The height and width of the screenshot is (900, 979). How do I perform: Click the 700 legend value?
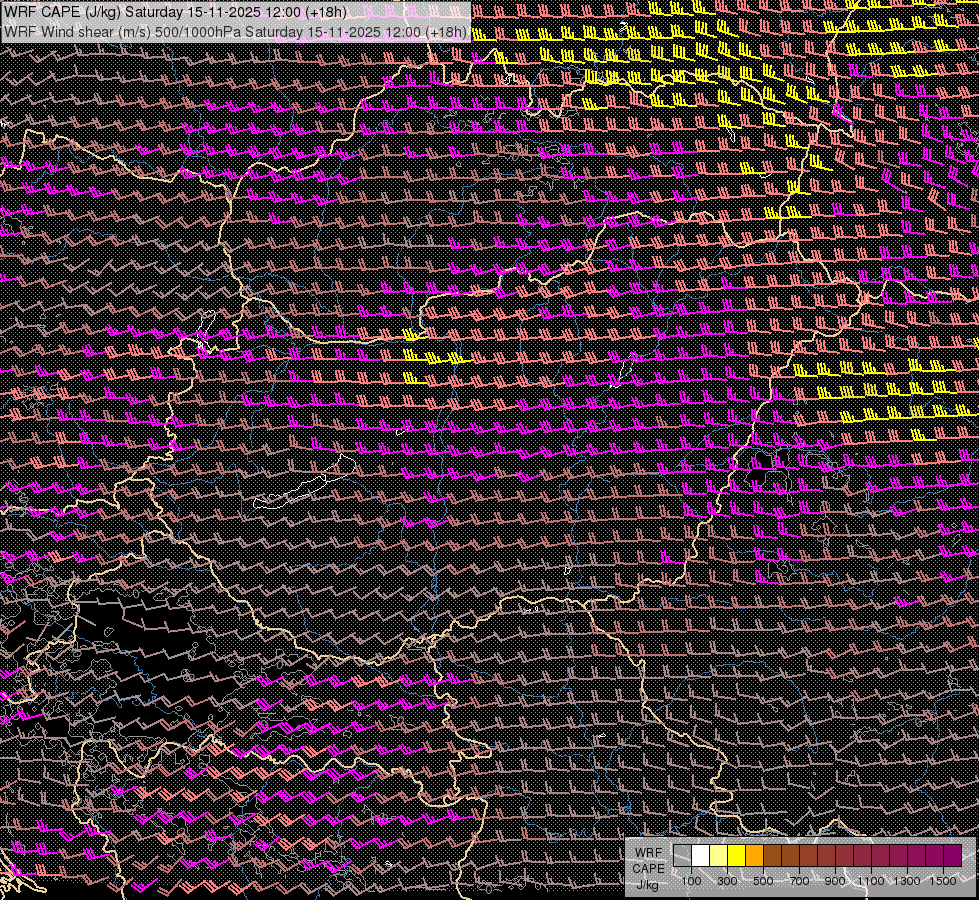799,881
